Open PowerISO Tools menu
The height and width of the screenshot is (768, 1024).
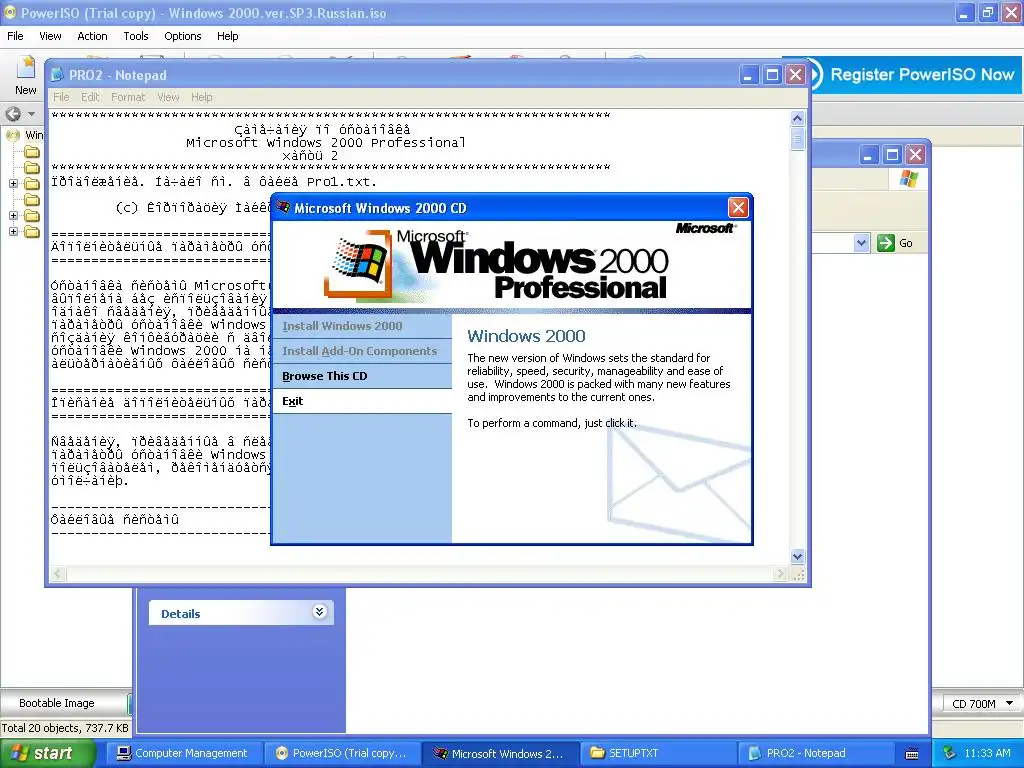(x=136, y=36)
